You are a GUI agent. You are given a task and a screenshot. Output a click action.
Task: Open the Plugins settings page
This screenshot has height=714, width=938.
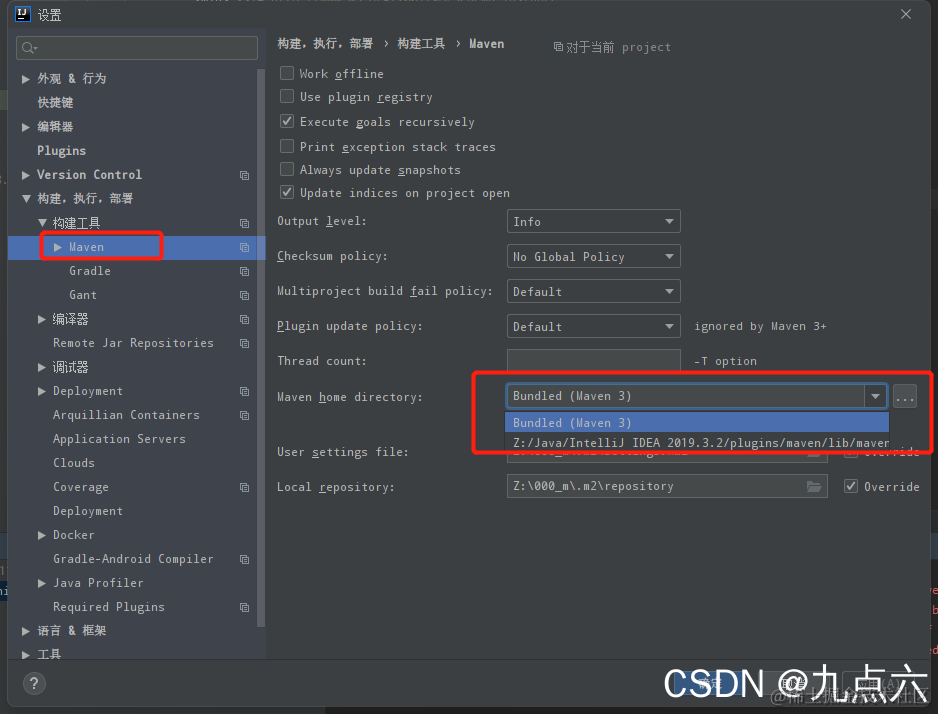pyautogui.click(x=62, y=151)
